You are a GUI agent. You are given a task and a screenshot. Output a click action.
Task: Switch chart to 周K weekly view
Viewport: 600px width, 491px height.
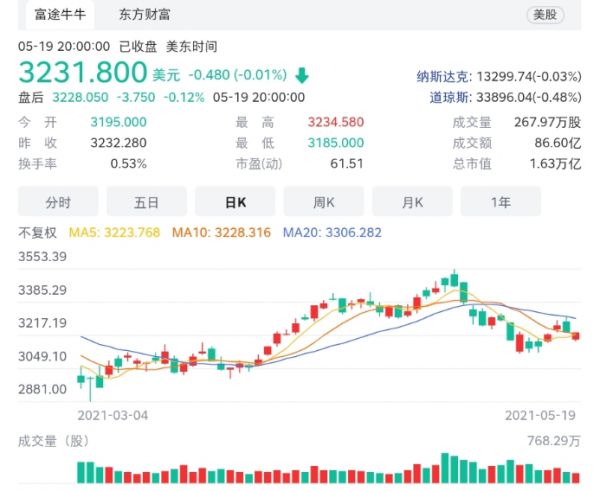(x=323, y=202)
